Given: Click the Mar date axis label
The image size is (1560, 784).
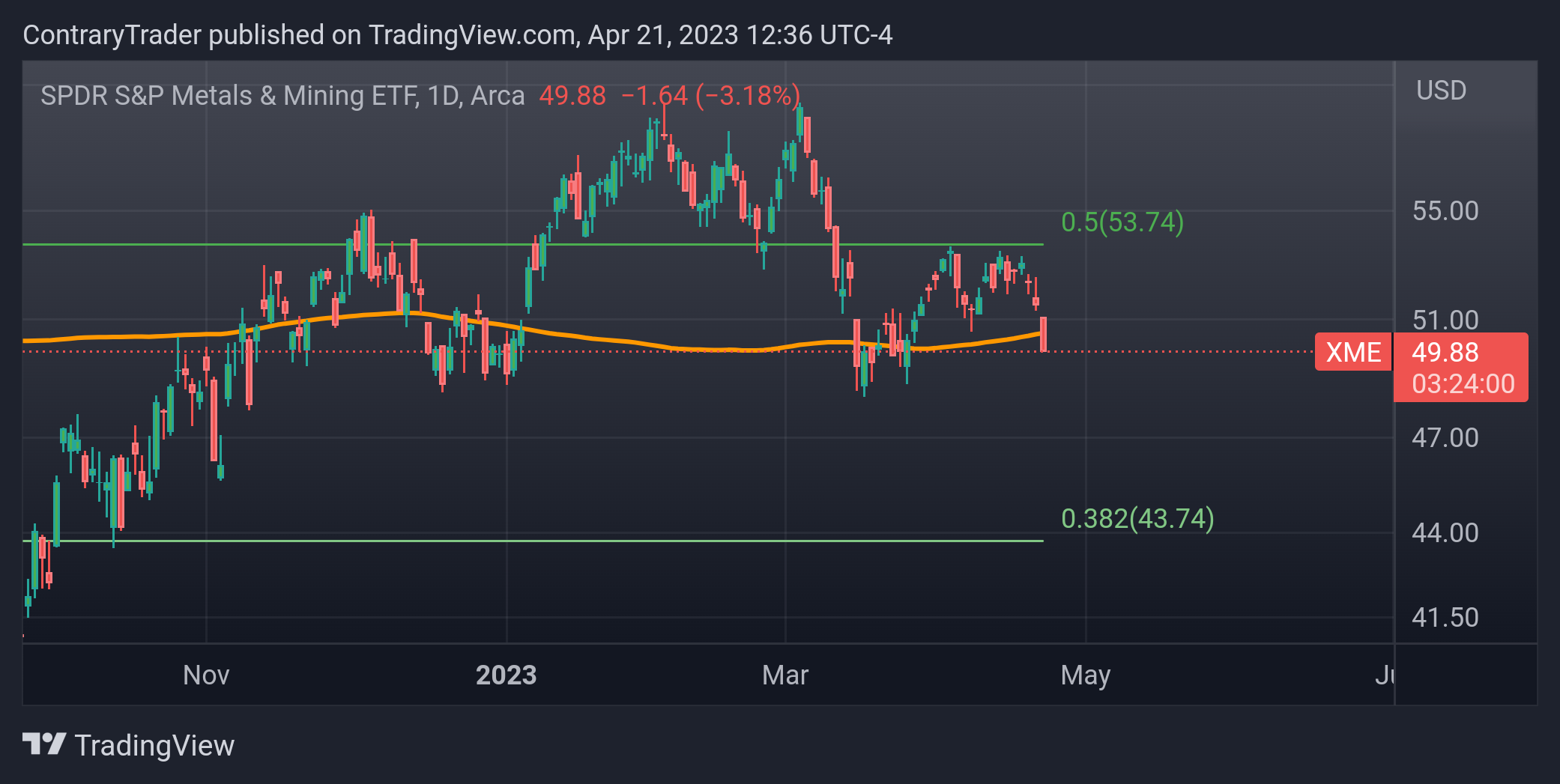Looking at the screenshot, I should click(x=785, y=675).
